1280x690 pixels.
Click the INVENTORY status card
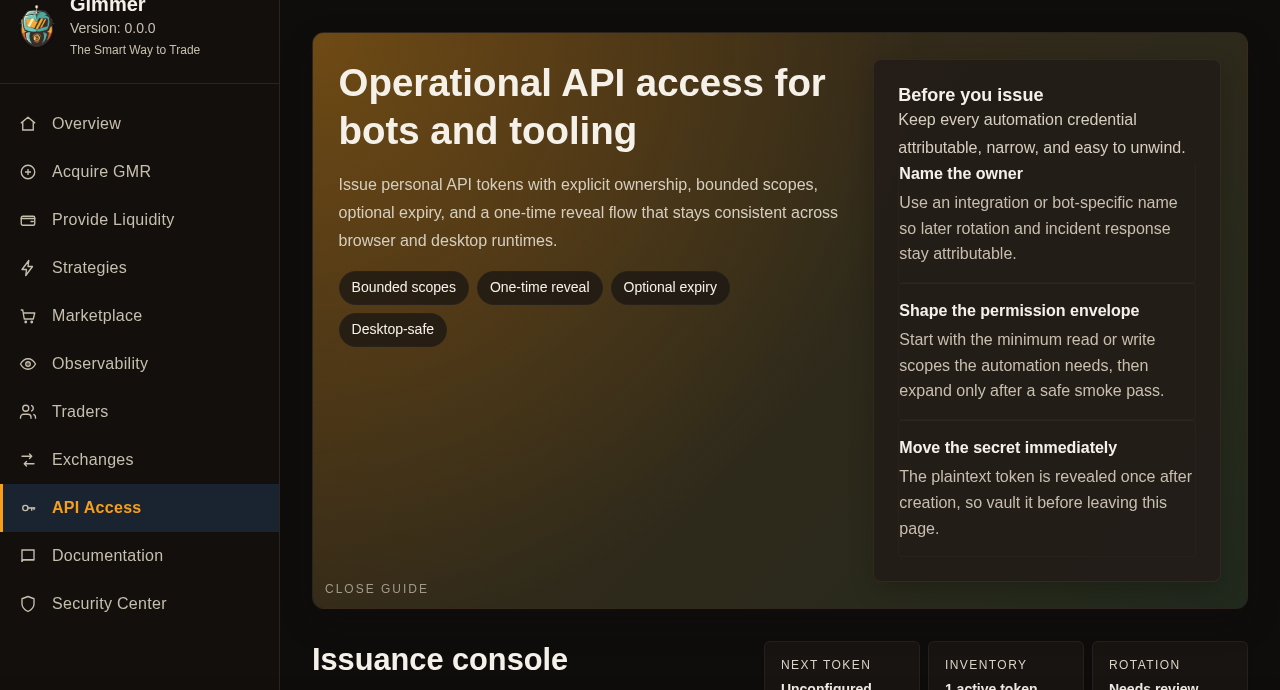tap(1006, 666)
